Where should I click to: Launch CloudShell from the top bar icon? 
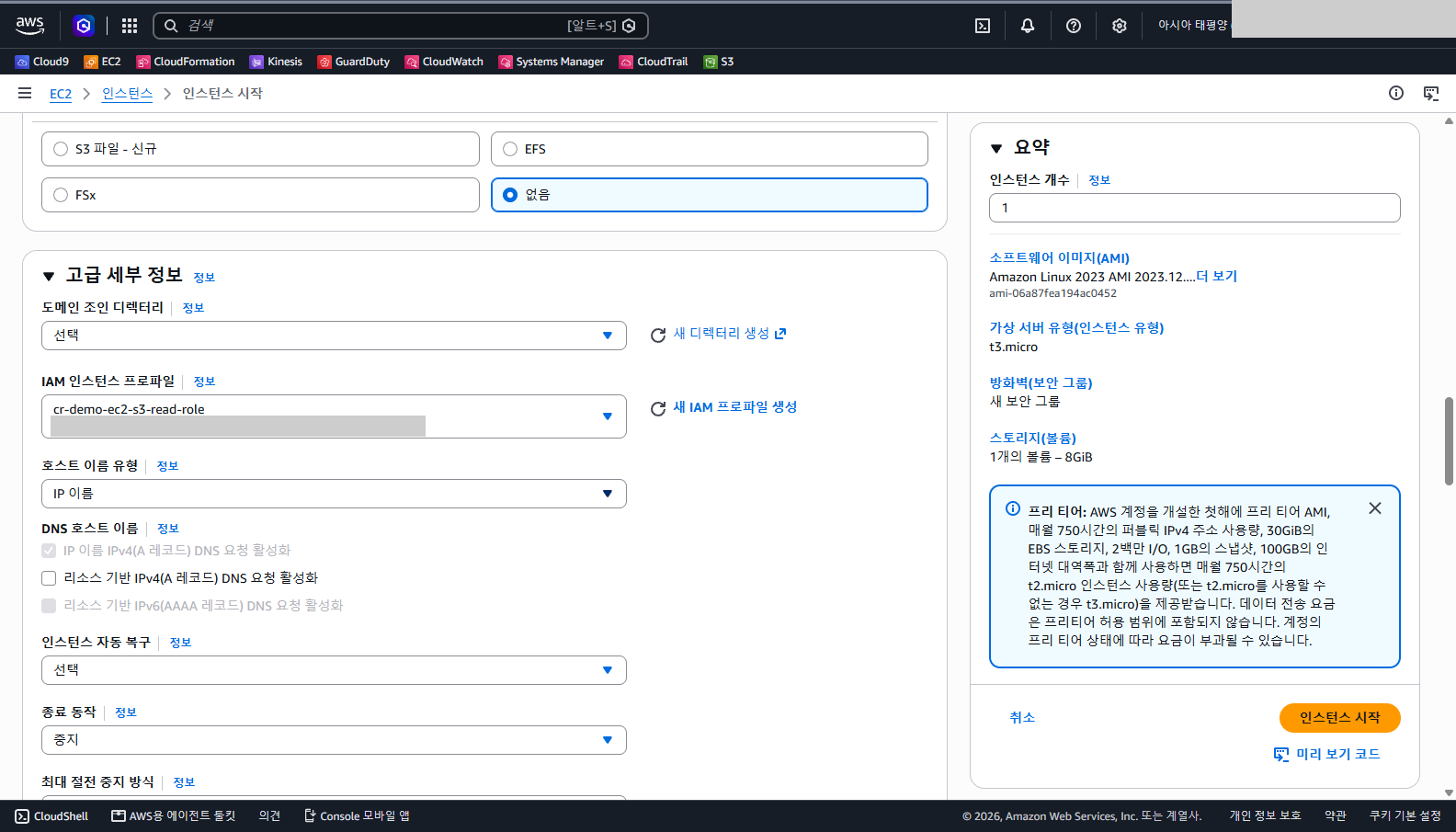(x=983, y=26)
